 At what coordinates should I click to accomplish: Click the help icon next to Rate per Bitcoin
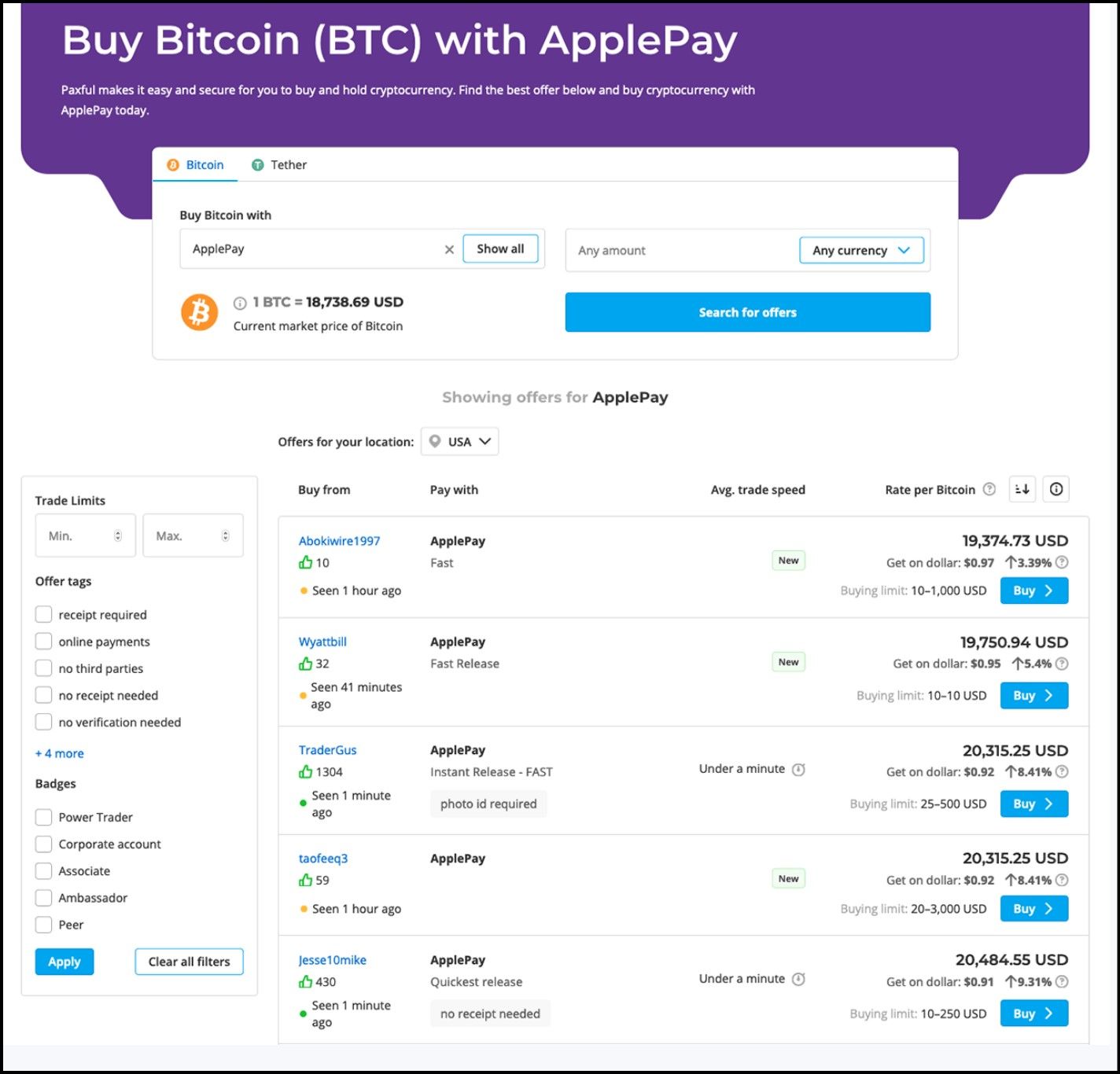coord(989,489)
